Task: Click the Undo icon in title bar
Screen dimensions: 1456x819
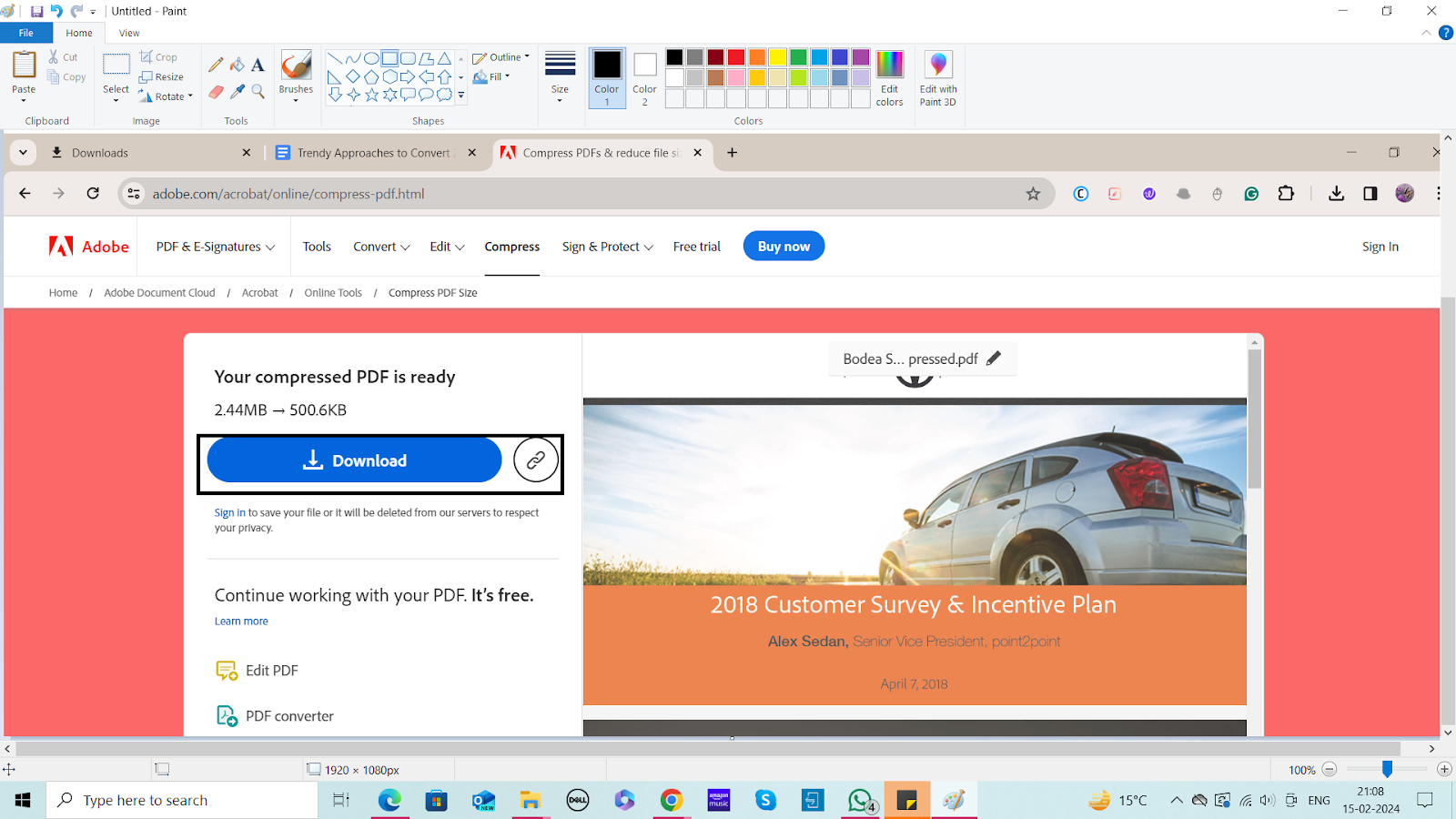Action: pos(56,12)
